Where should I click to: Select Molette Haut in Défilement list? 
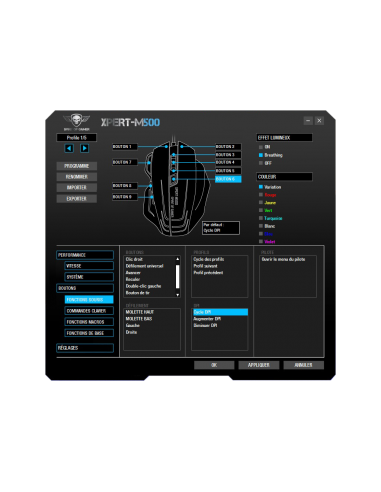click(140, 312)
